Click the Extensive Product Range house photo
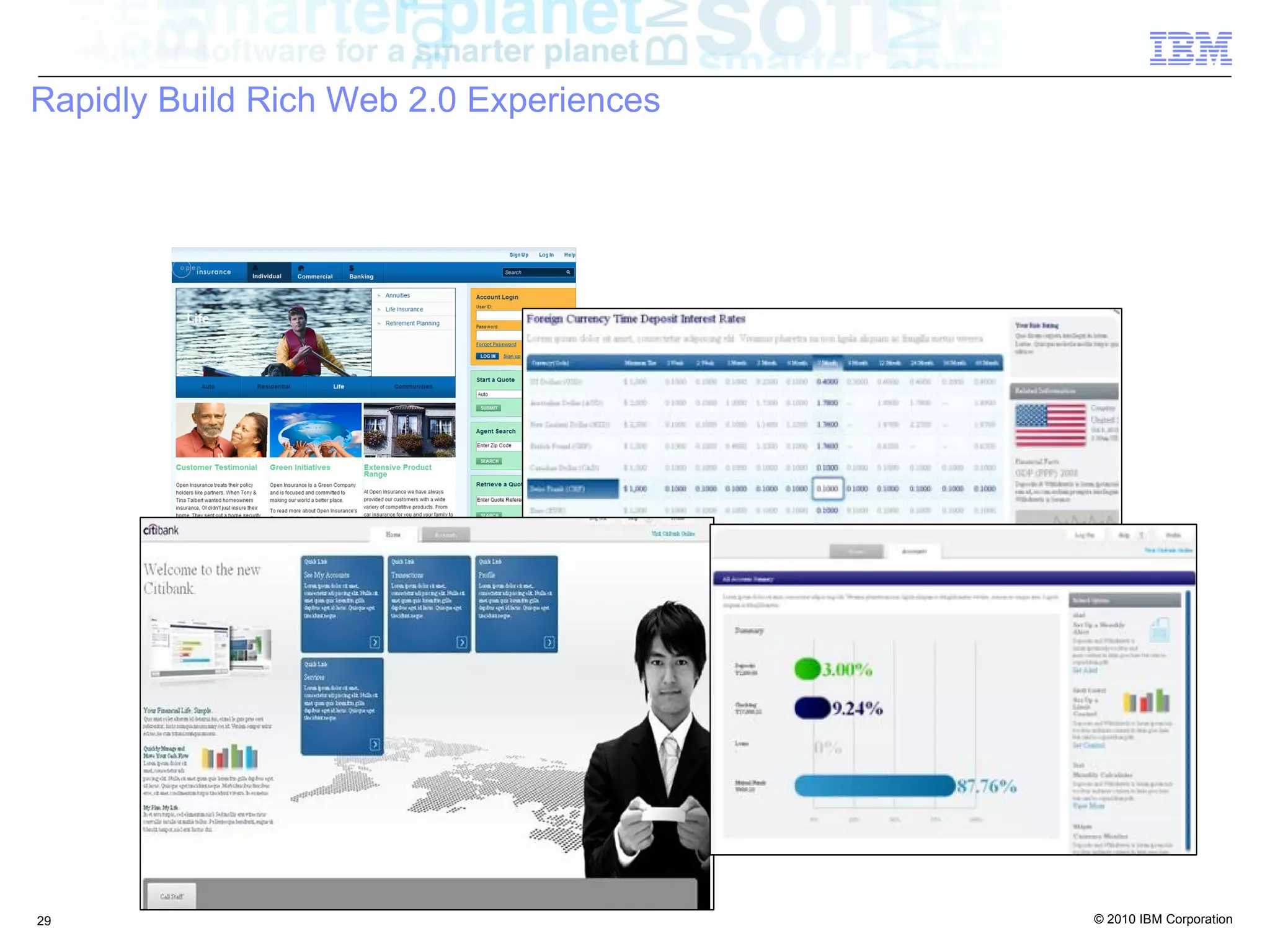This screenshot has height=952, width=1270. point(409,430)
